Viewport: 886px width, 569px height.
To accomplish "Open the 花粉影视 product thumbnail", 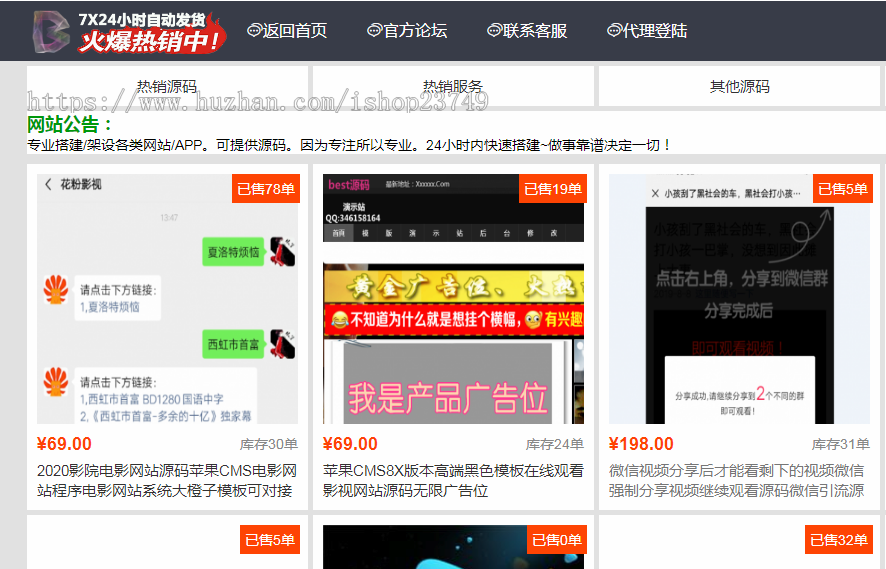I will (x=167, y=299).
